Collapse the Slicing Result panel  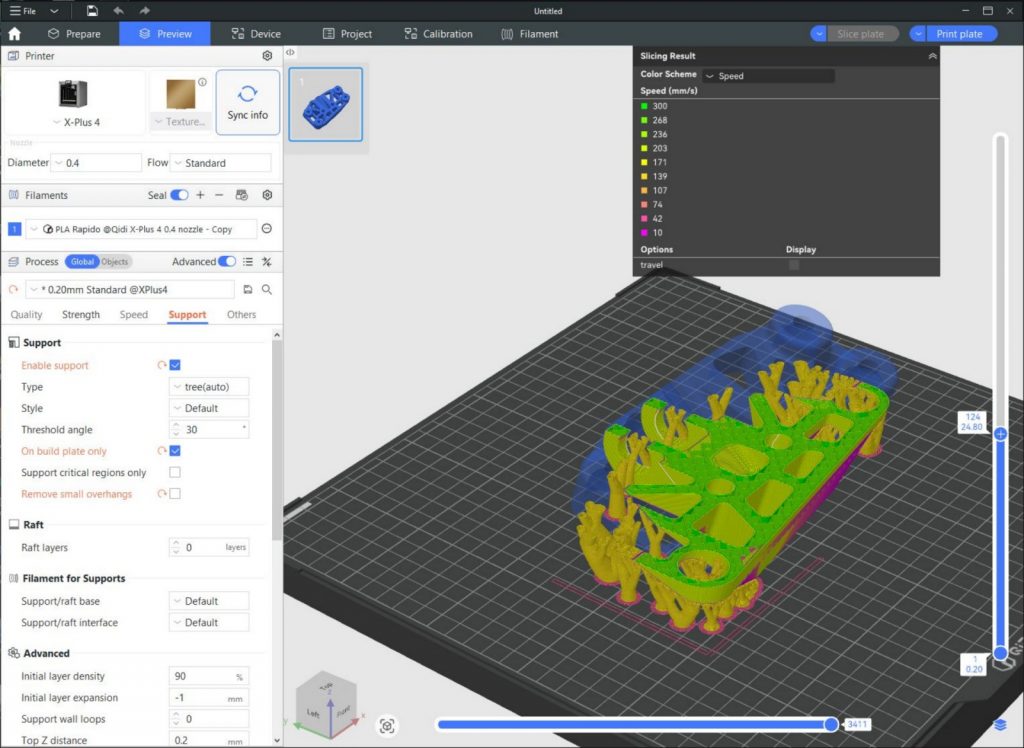coord(932,57)
